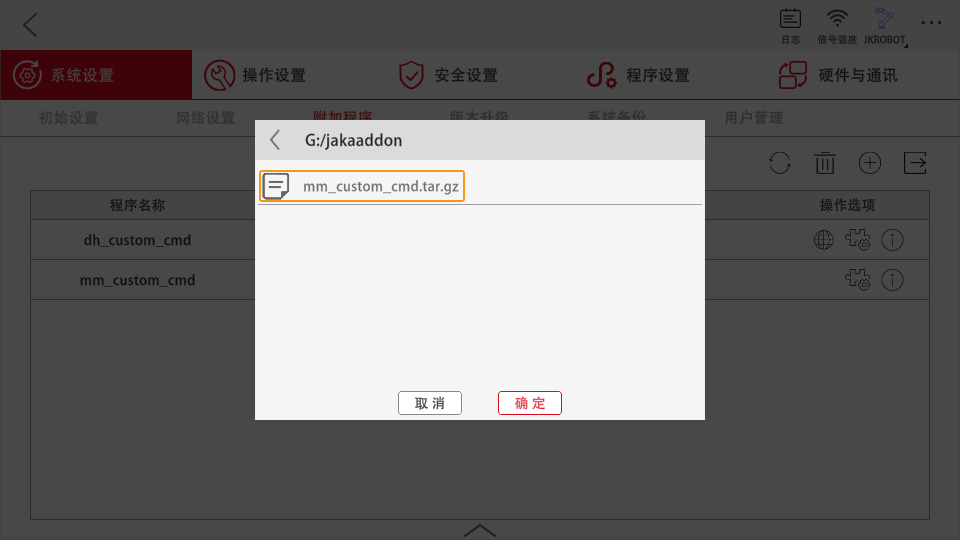Image resolution: width=960 pixels, height=540 pixels.
Task: Switch to the 安全设置 tab
Action: point(448,75)
